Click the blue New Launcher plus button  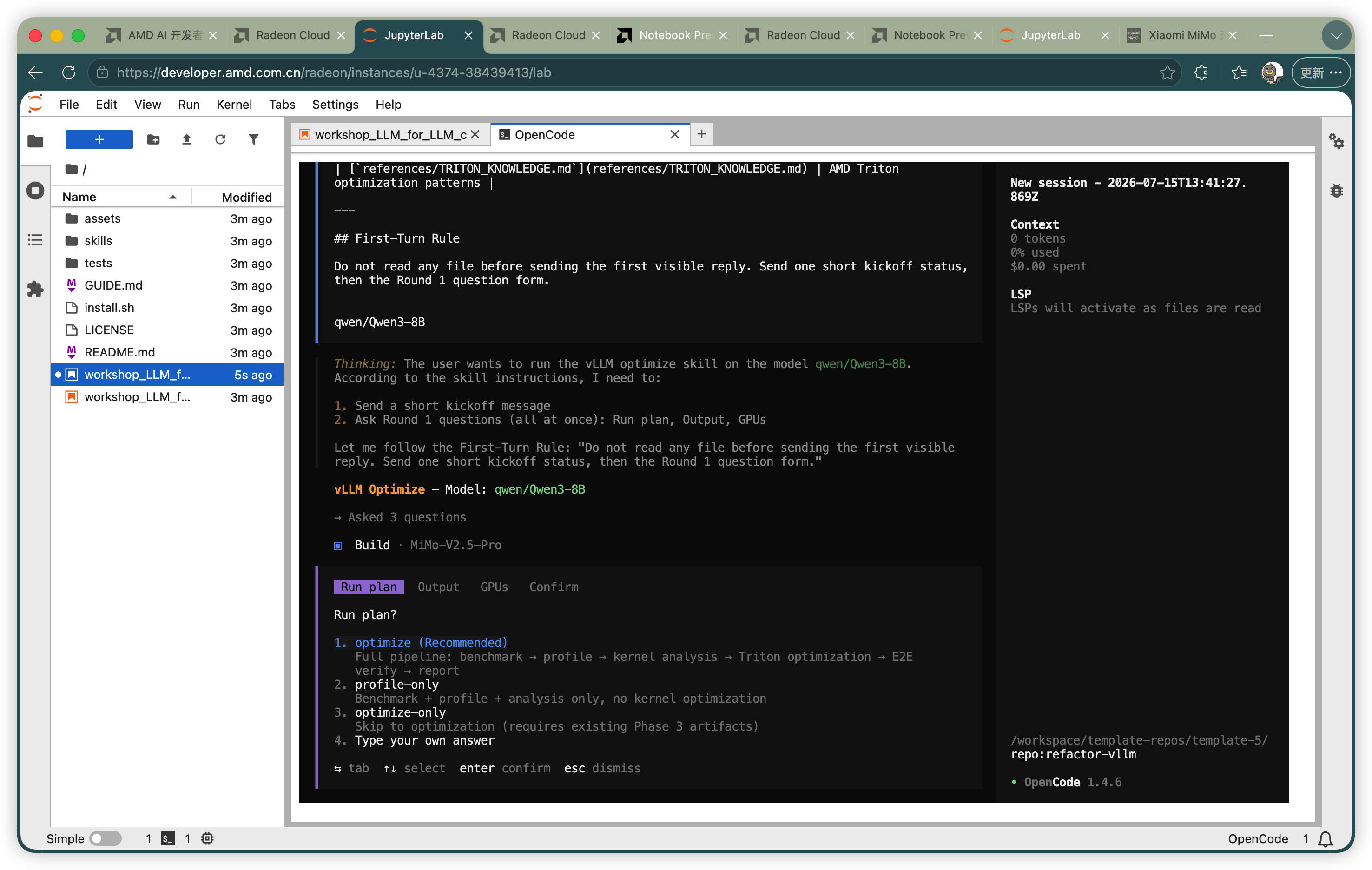(x=99, y=139)
